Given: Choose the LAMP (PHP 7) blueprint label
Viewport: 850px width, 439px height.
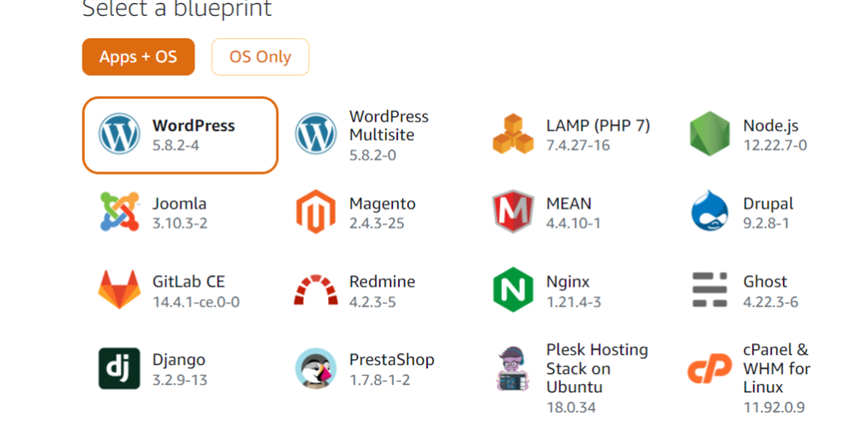Looking at the screenshot, I should pos(598,126).
